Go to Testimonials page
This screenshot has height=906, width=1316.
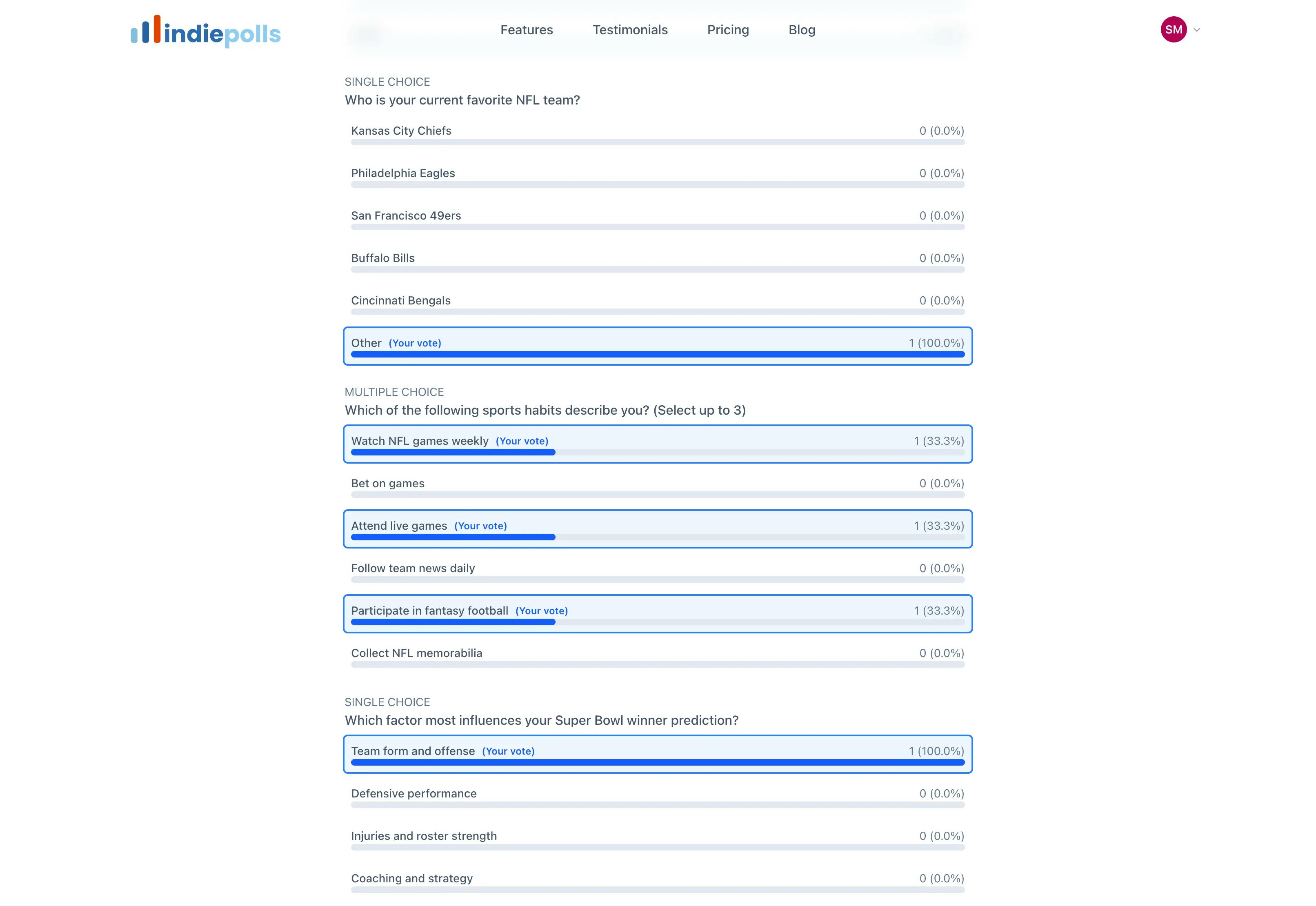click(x=629, y=30)
